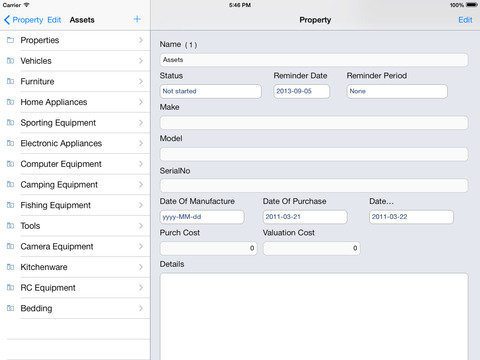Select folder icon beside Bedding
Screen dimensions: 480x360
[10, 308]
